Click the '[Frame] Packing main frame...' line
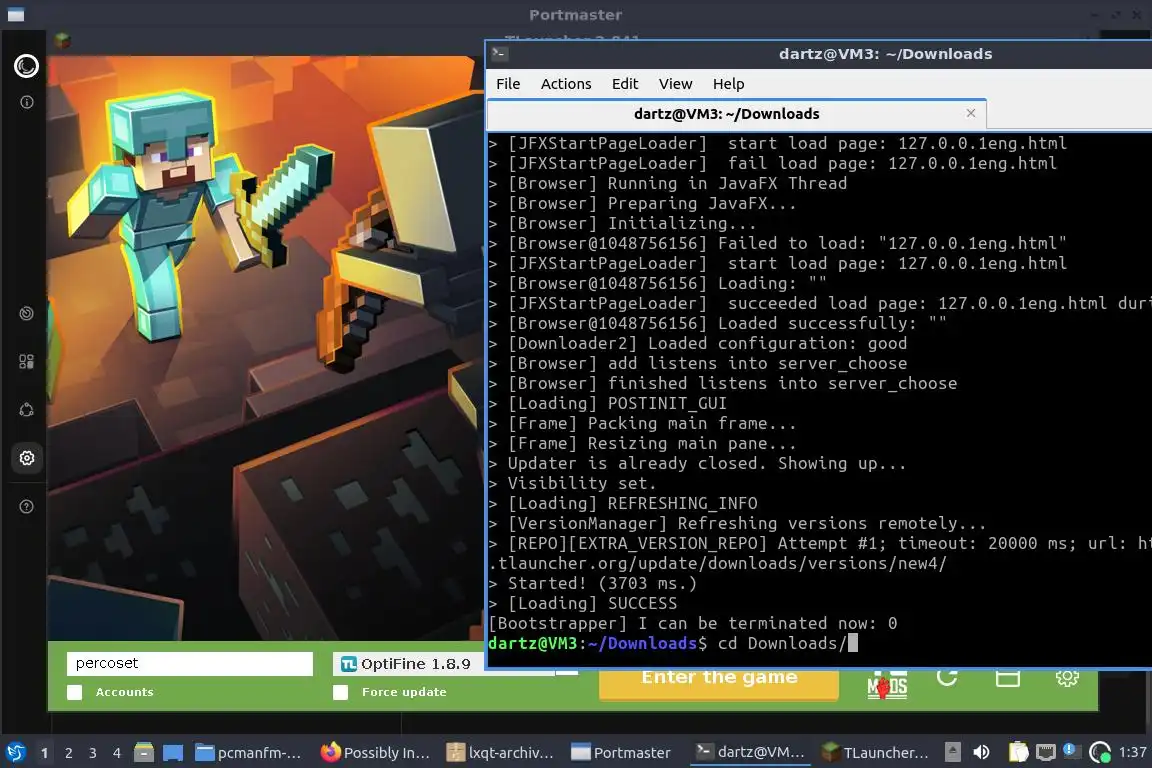Image resolution: width=1152 pixels, height=768 pixels. click(642, 423)
